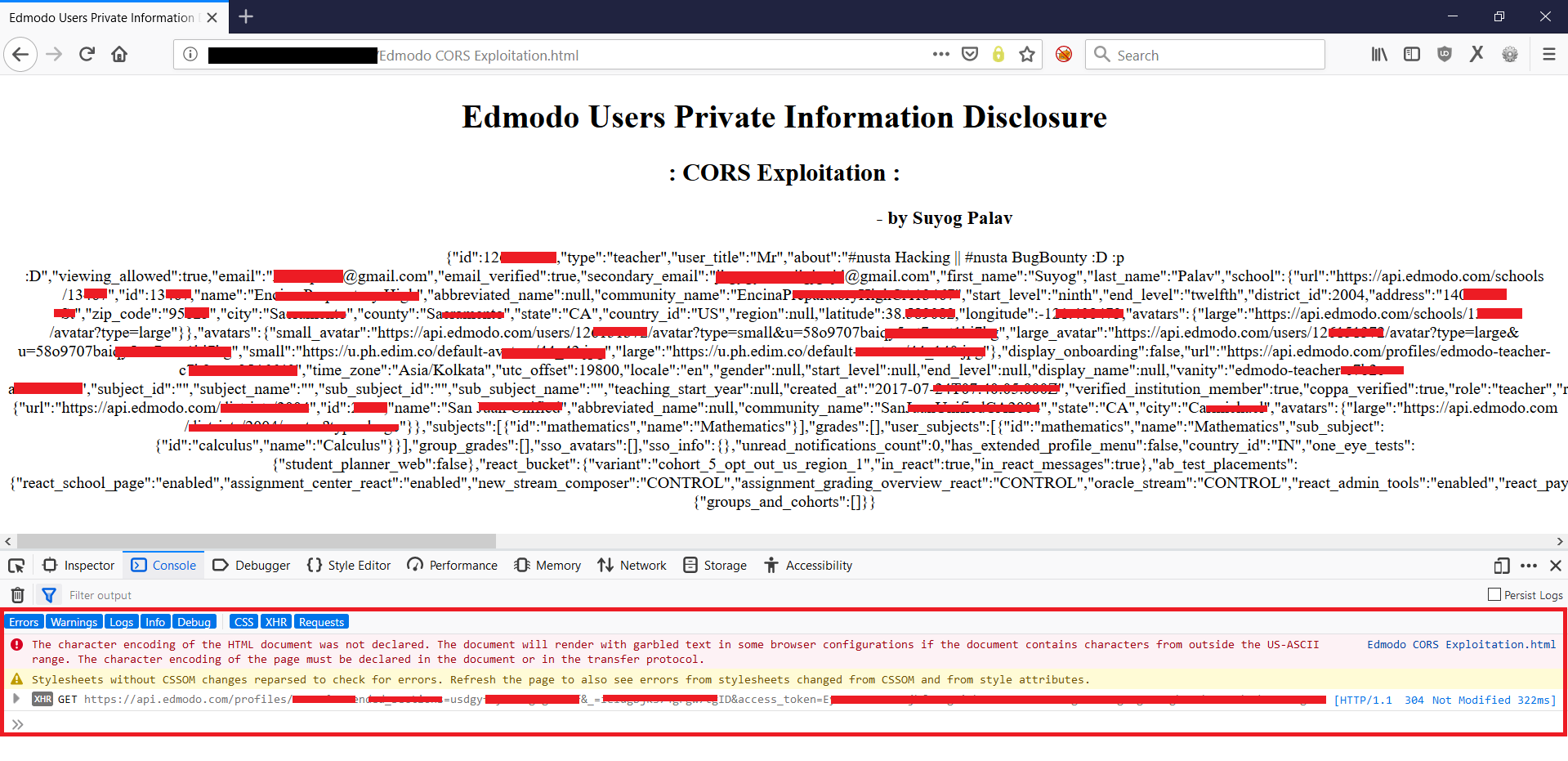1568x761 pixels.
Task: Bookmark this page with the star
Action: 1027,55
